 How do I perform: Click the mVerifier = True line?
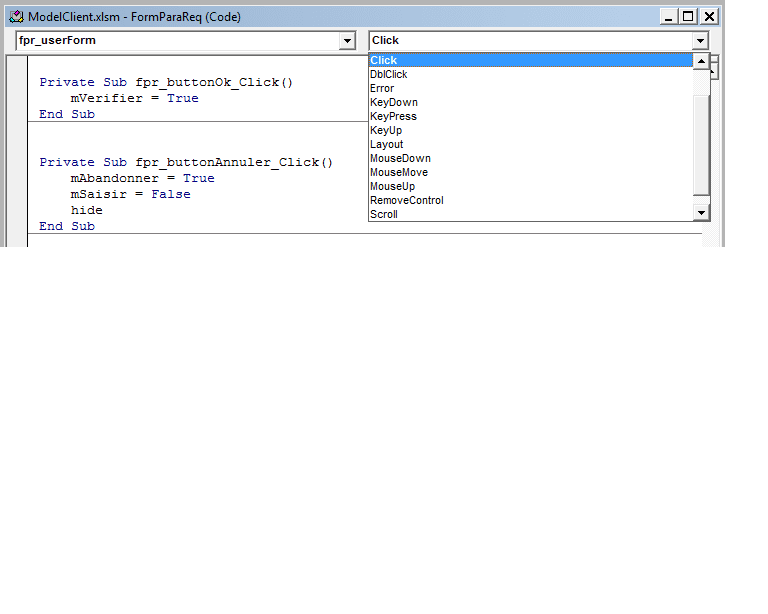coord(135,98)
